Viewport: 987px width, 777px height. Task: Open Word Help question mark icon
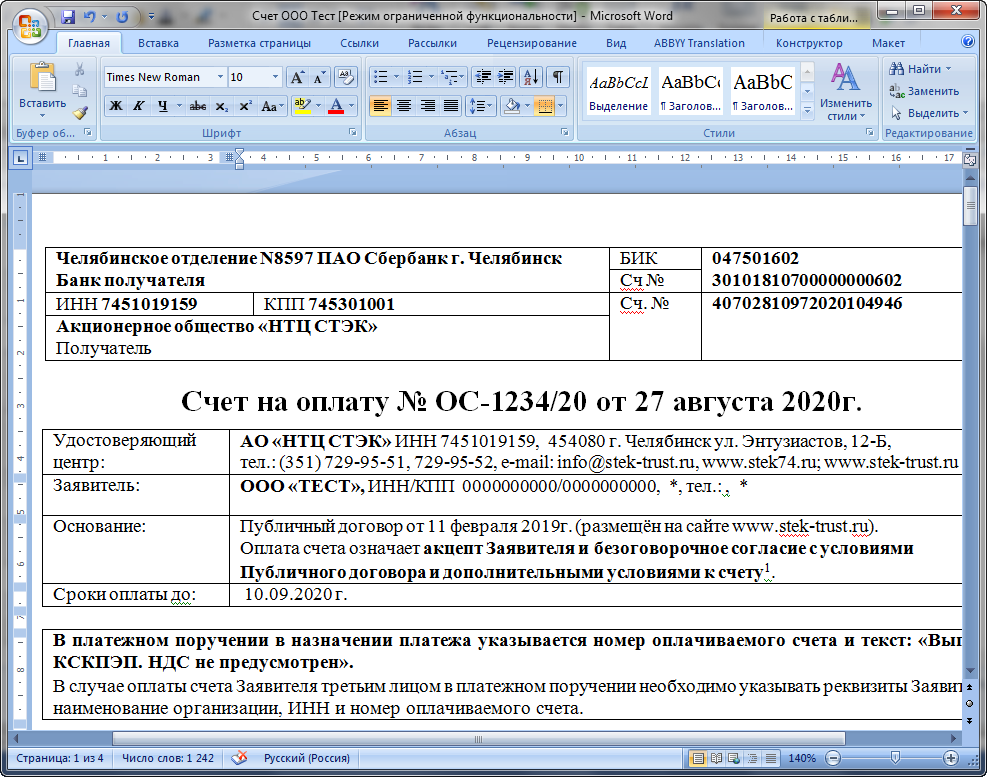point(968,42)
